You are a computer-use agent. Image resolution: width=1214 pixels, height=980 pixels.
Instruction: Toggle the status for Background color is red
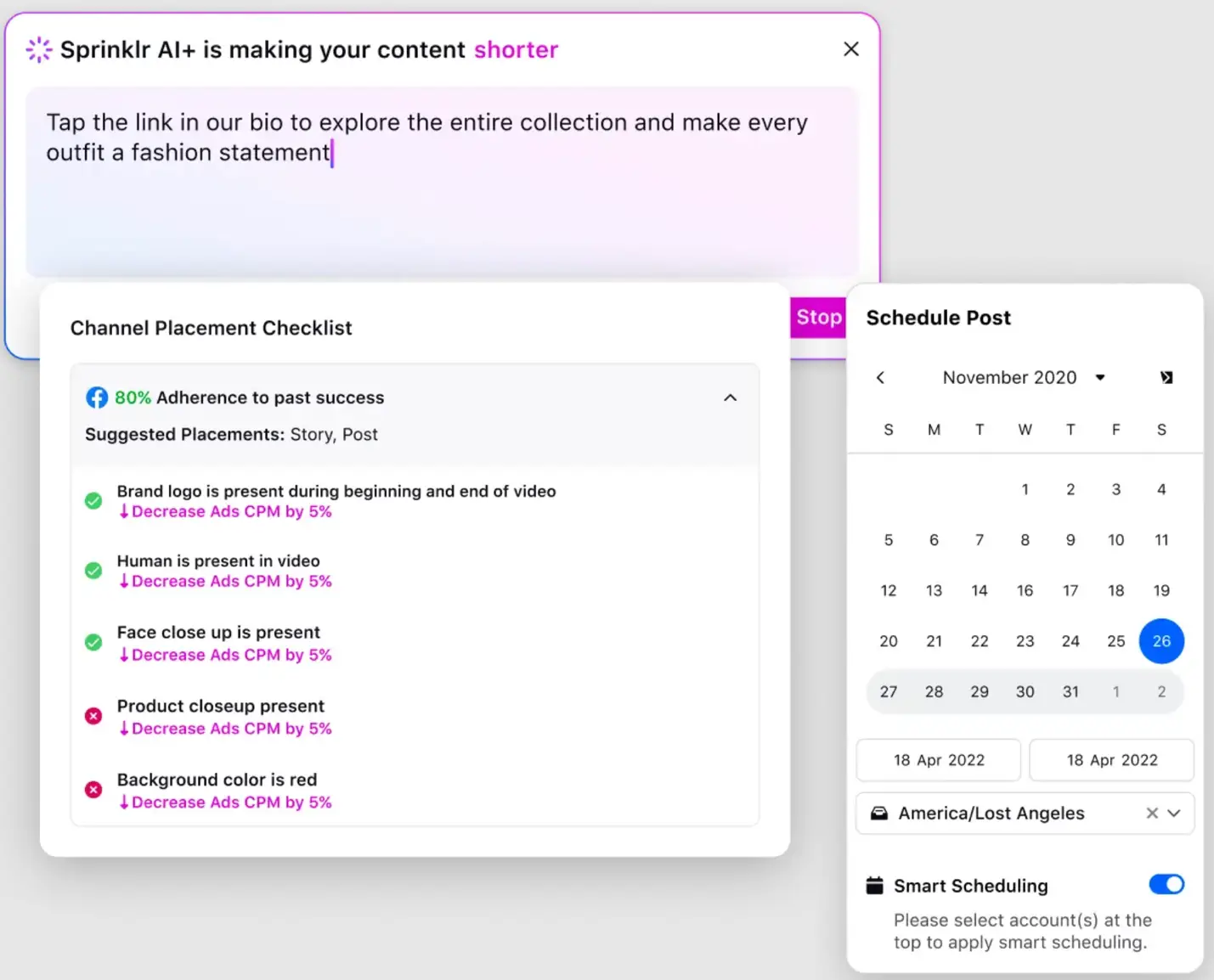tap(93, 790)
